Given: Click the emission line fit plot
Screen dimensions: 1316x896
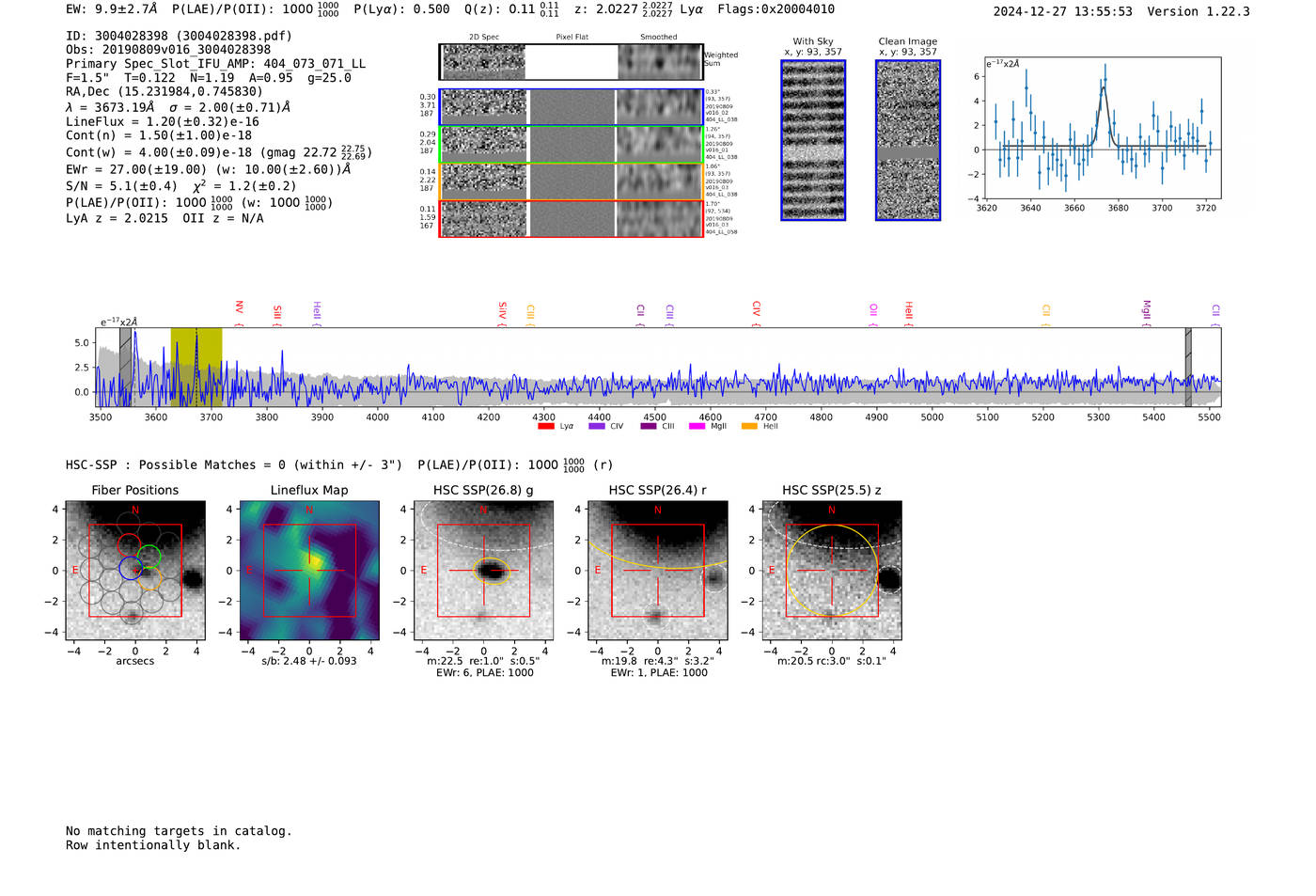Looking at the screenshot, I should (x=1103, y=128).
